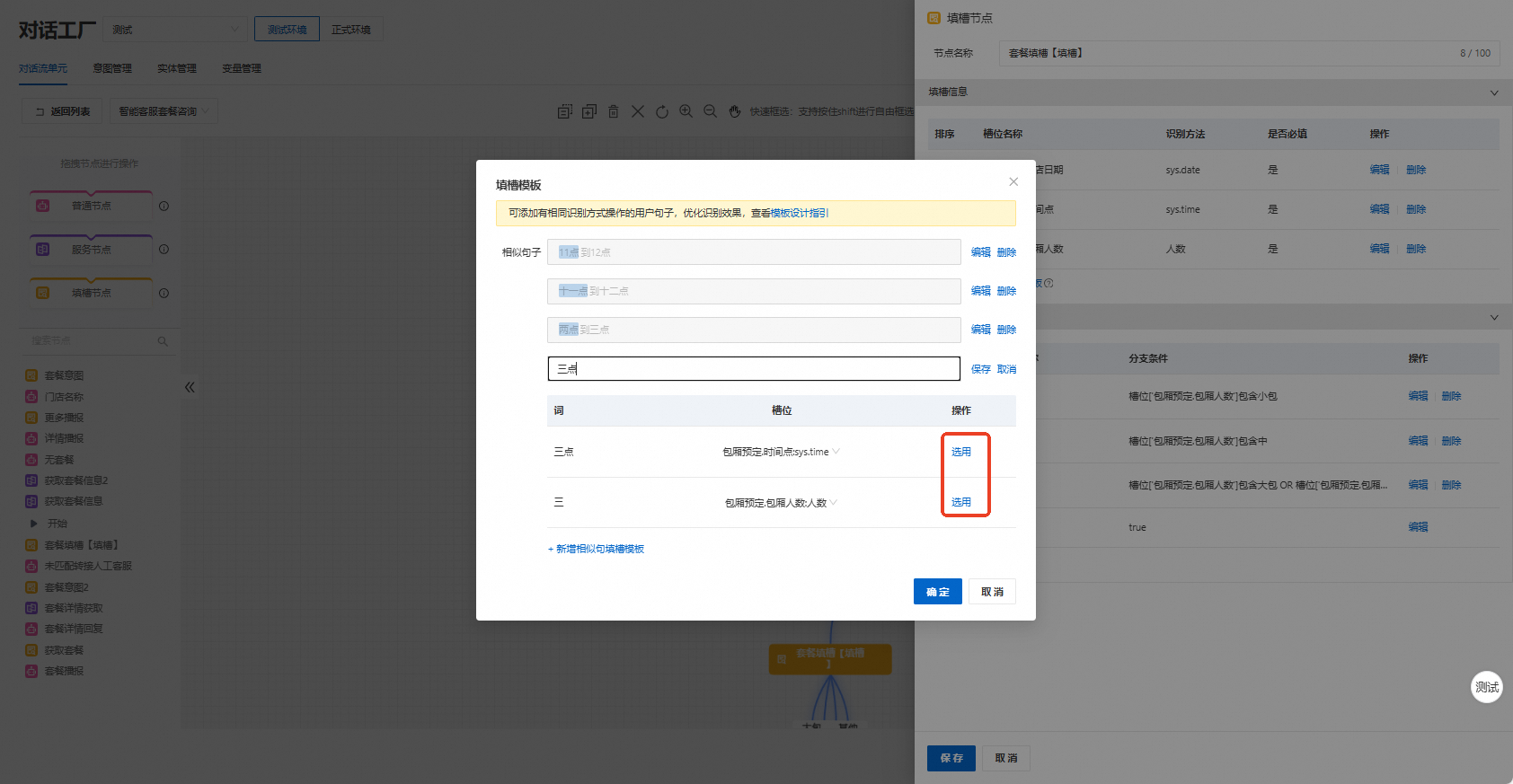The width and height of the screenshot is (1513, 784).
Task: Click info icon beside 普通节点
Action: click(x=164, y=206)
